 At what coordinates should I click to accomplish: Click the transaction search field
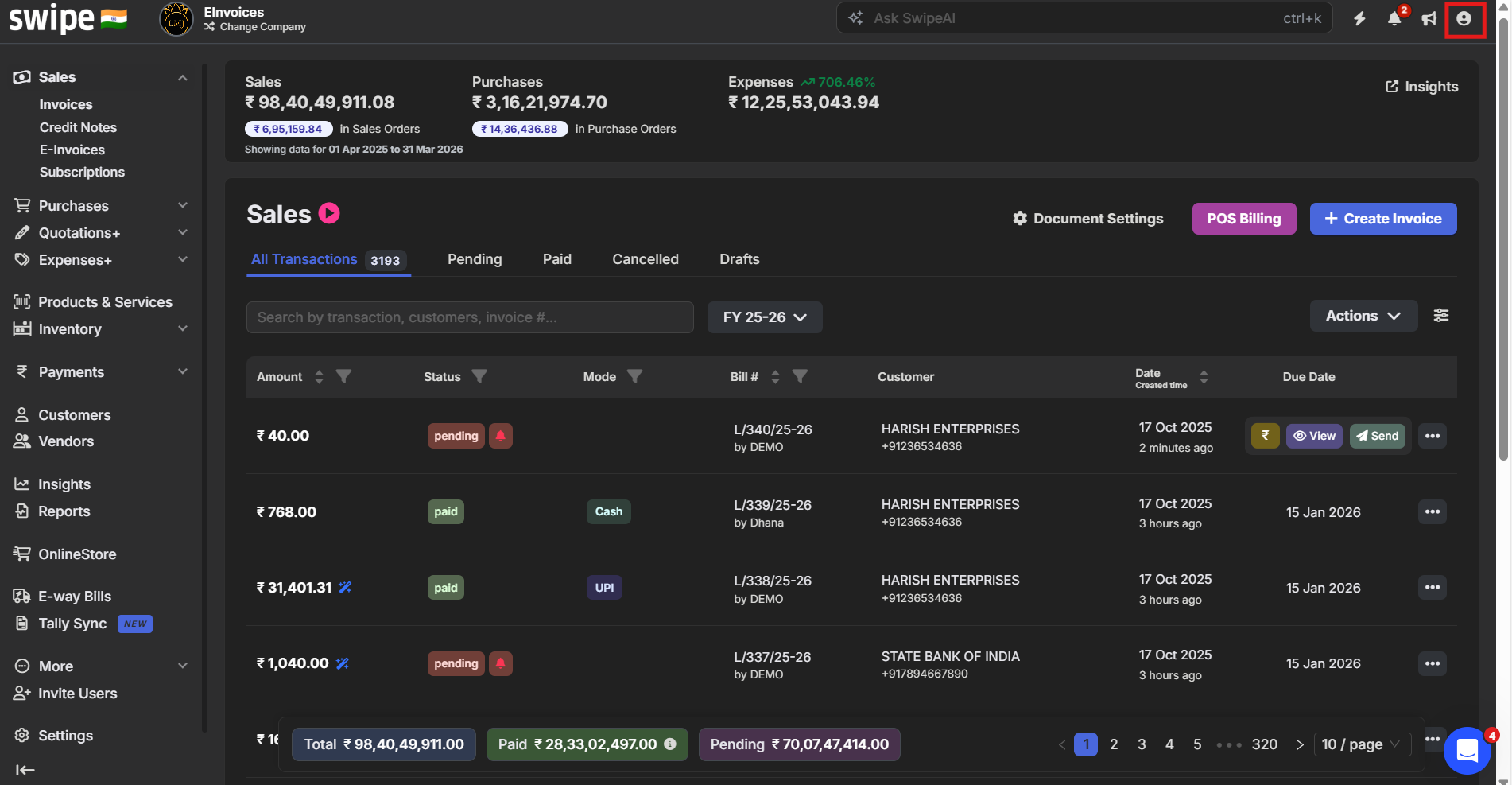tap(470, 317)
